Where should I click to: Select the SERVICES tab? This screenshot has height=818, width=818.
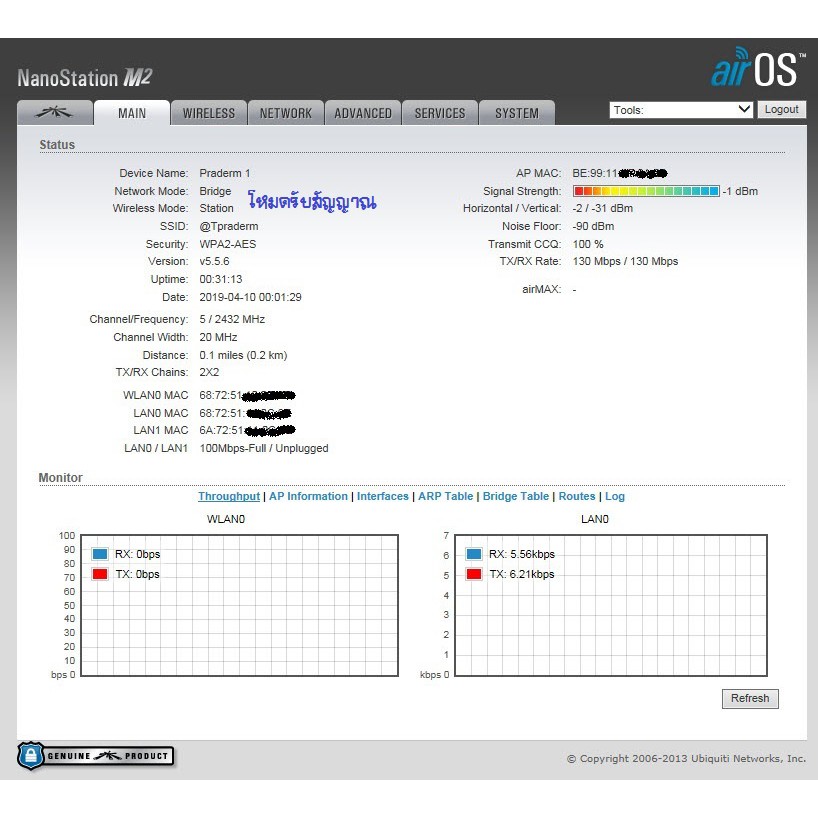[440, 113]
